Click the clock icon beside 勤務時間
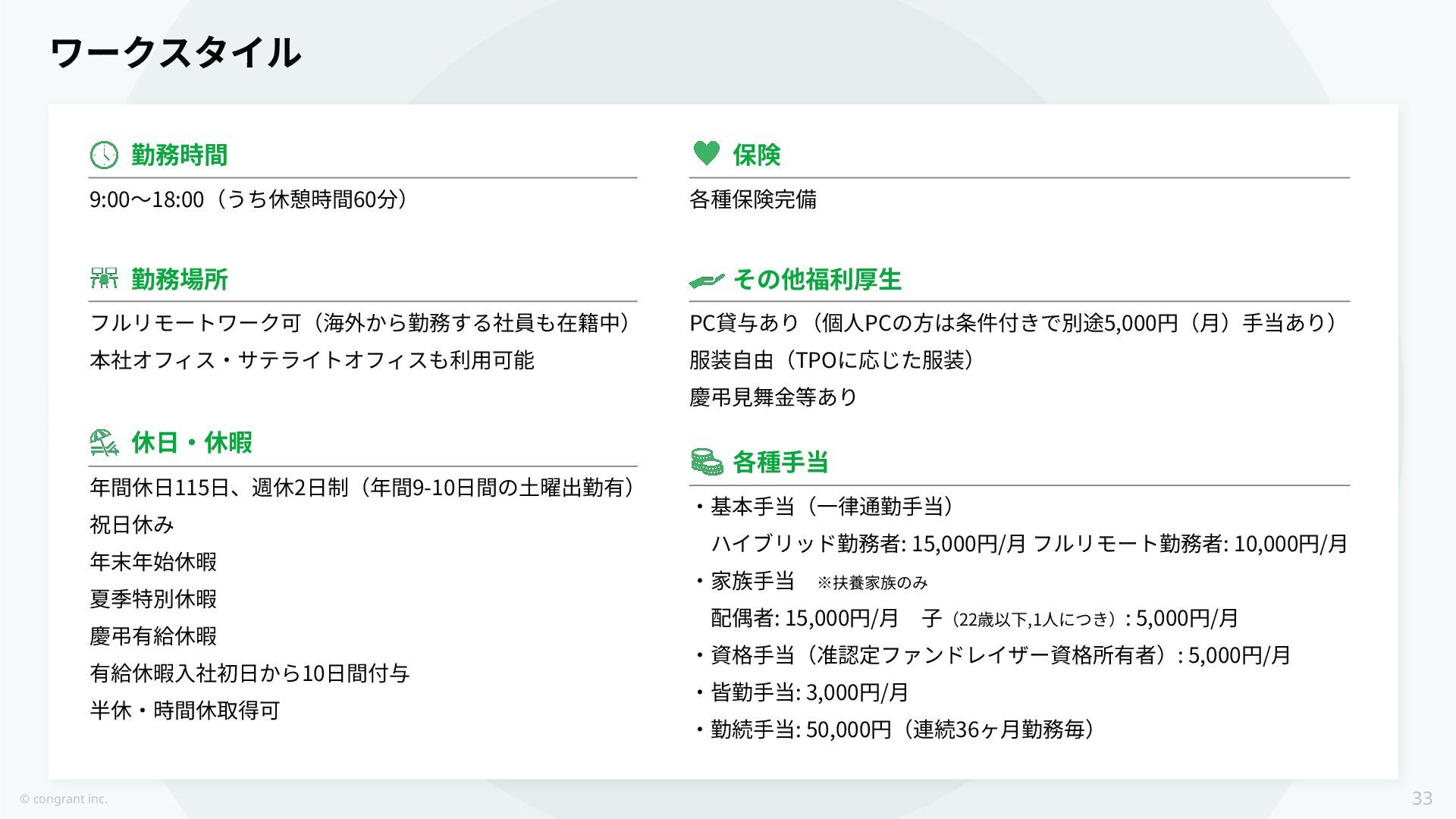Screen dimensions: 1456x819 104,155
